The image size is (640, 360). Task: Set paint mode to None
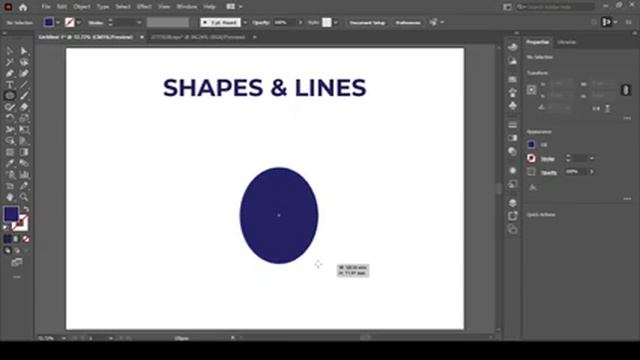[x=26, y=239]
